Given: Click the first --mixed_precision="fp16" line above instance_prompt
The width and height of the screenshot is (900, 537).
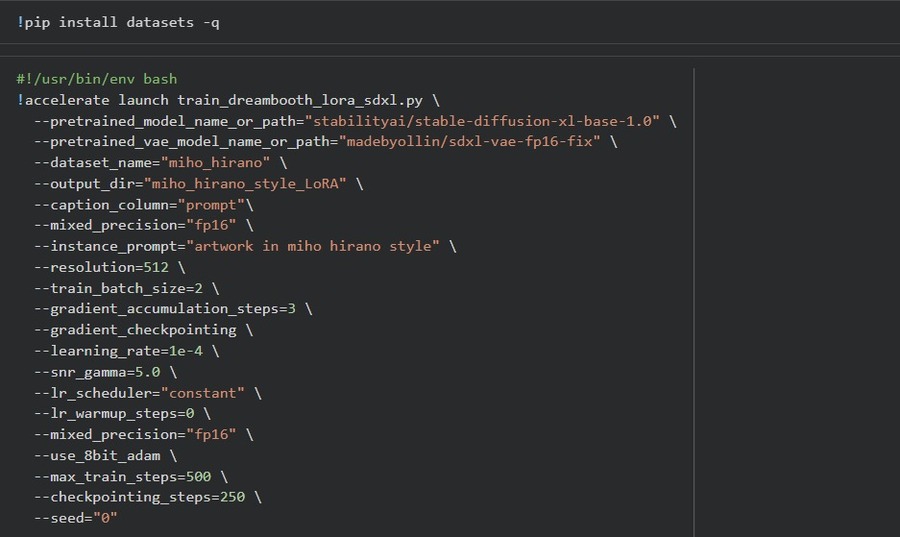Looking at the screenshot, I should point(143,225).
